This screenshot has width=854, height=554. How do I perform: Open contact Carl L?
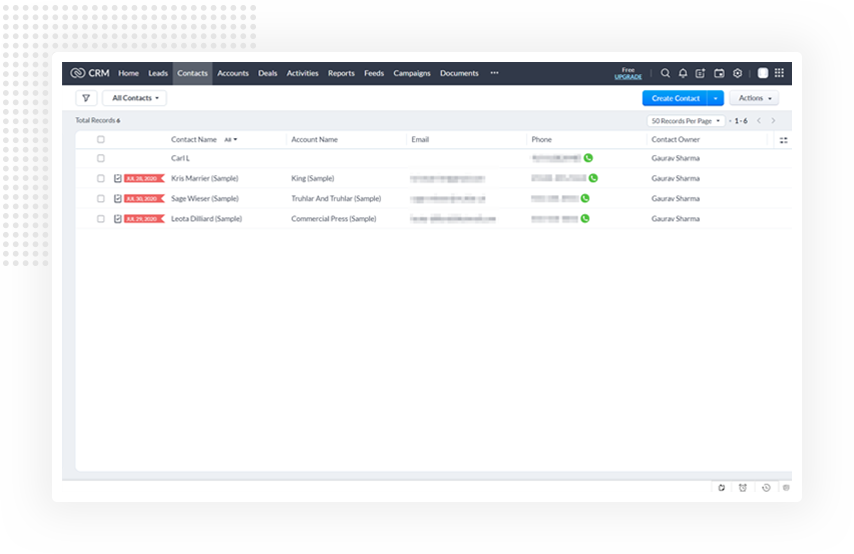tap(180, 158)
